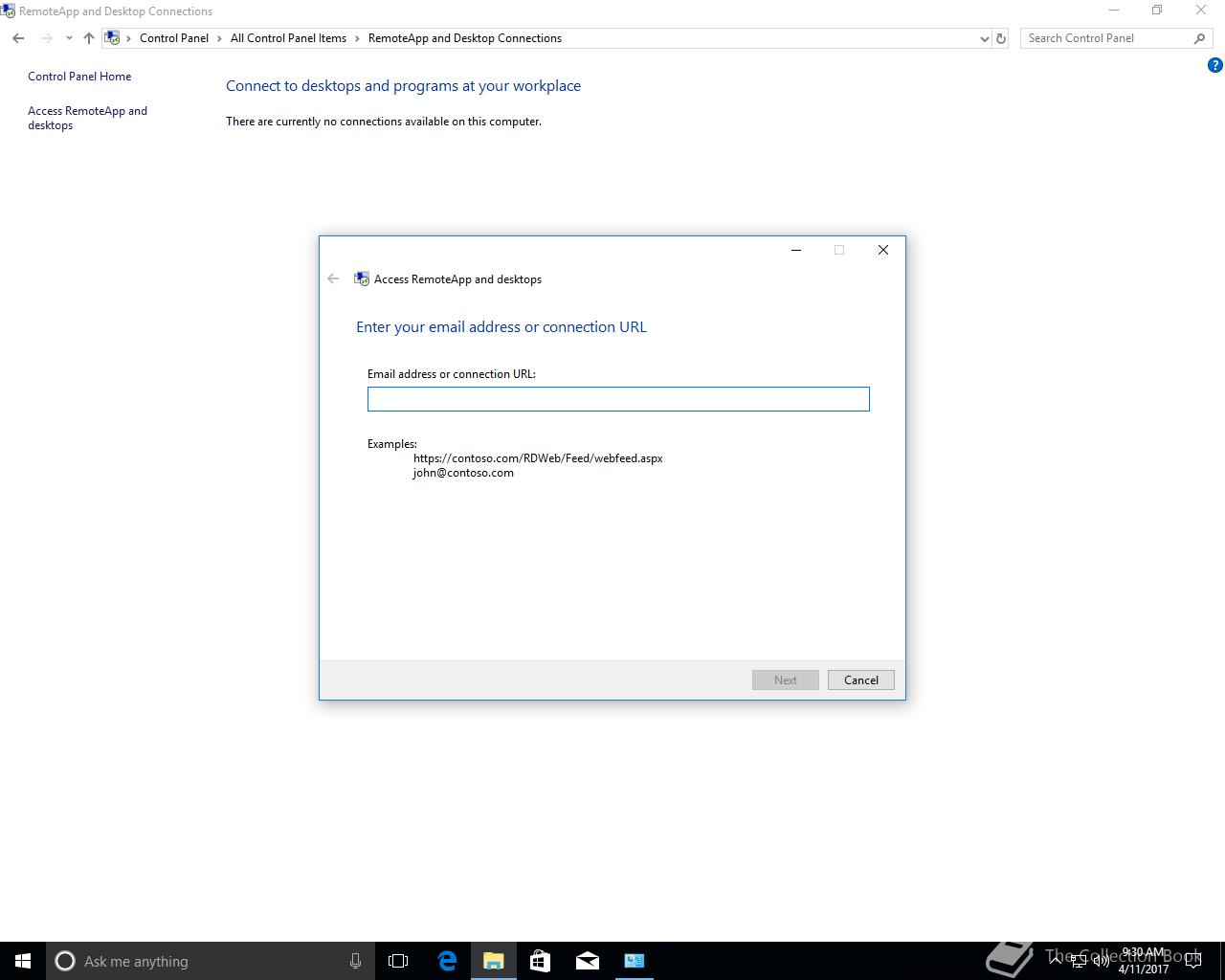Open File Explorer from taskbar
The height and width of the screenshot is (980, 1225).
pos(494,961)
